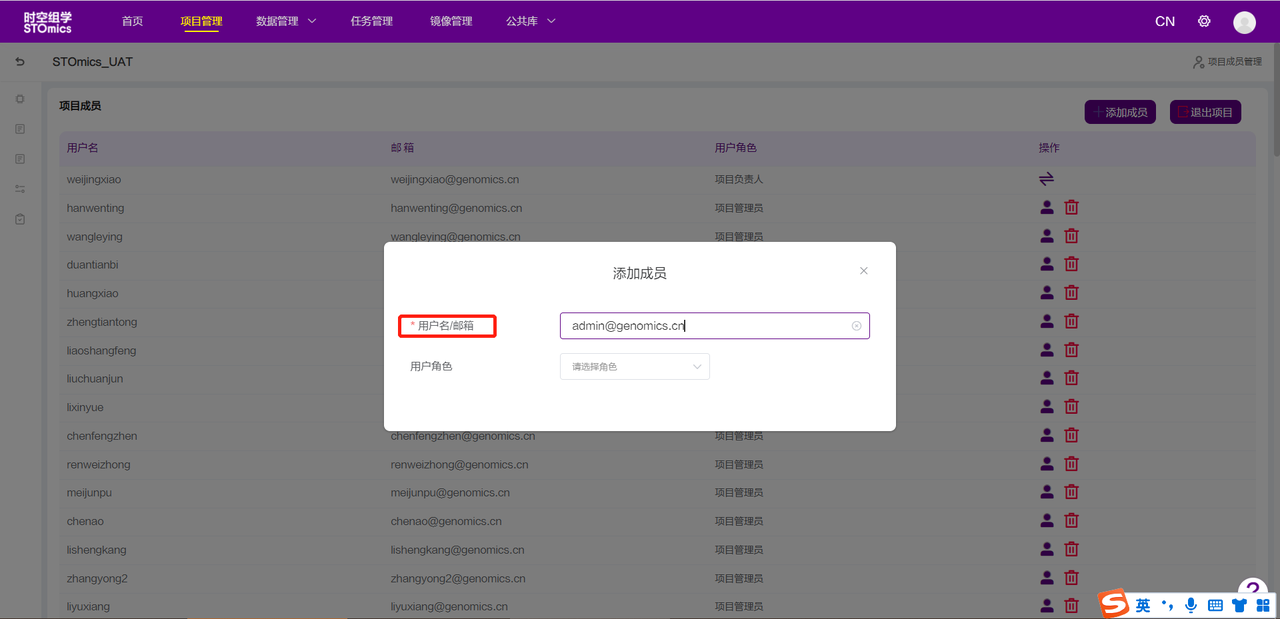Open the 用户角色 role dropdown
The image size is (1280, 619).
[x=635, y=367]
